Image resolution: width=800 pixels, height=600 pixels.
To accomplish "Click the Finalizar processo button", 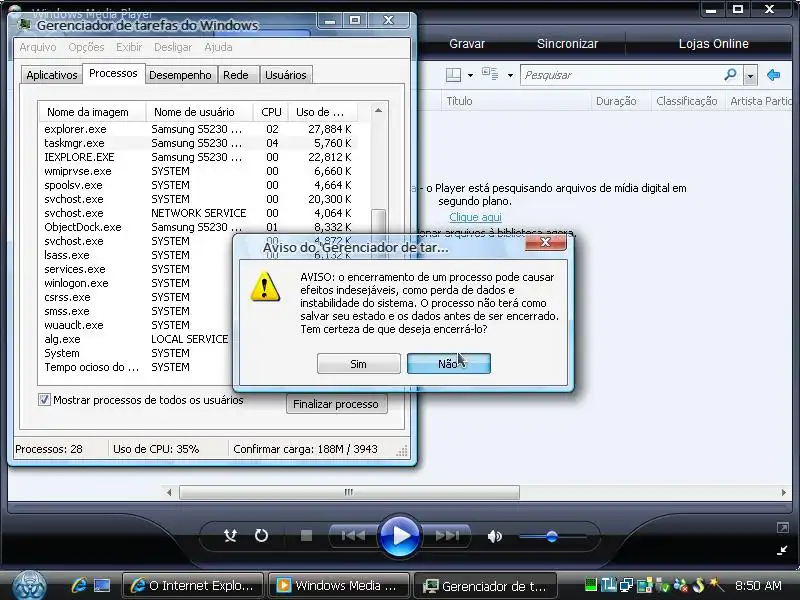I will pyautogui.click(x=336, y=404).
